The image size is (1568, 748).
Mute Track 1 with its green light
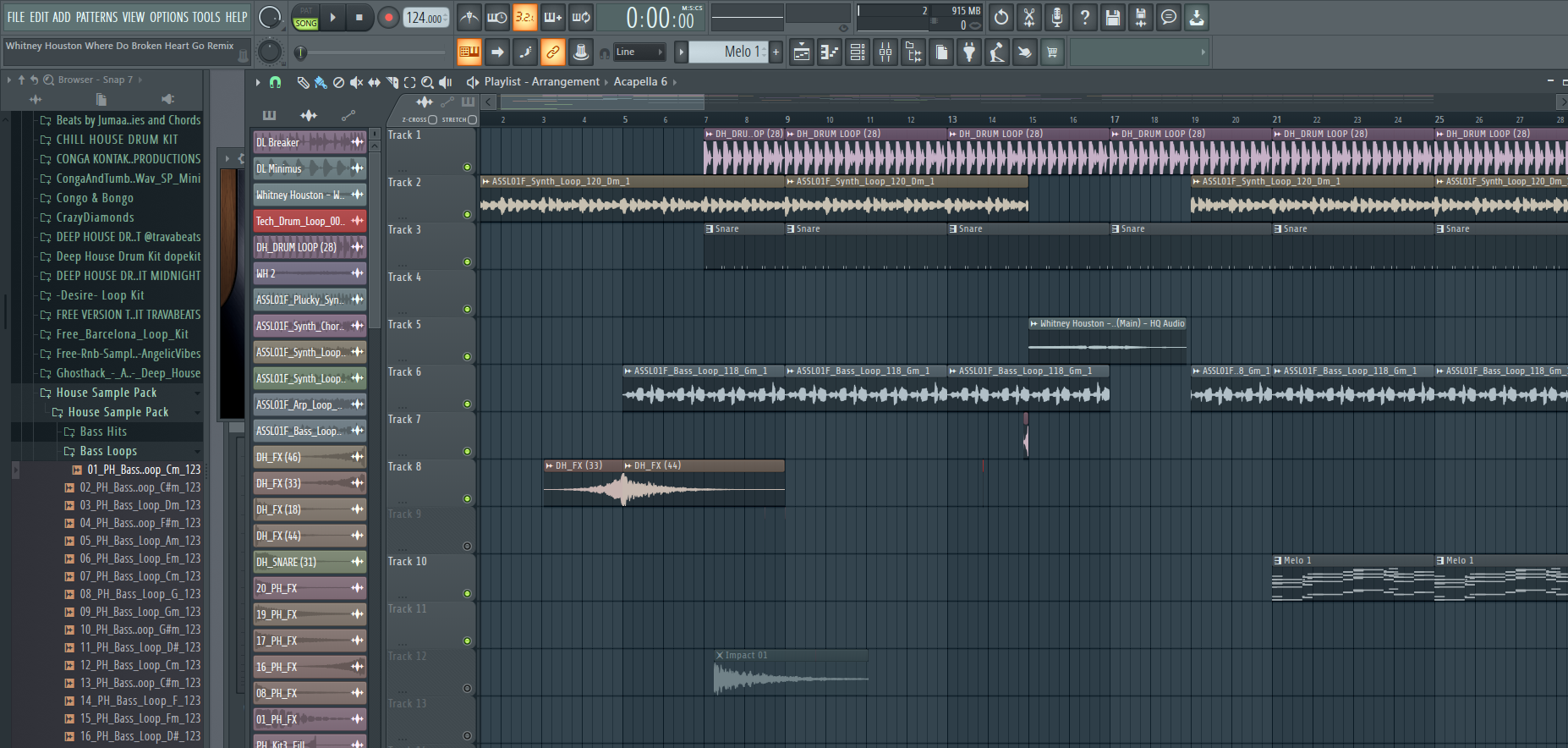pos(467,168)
